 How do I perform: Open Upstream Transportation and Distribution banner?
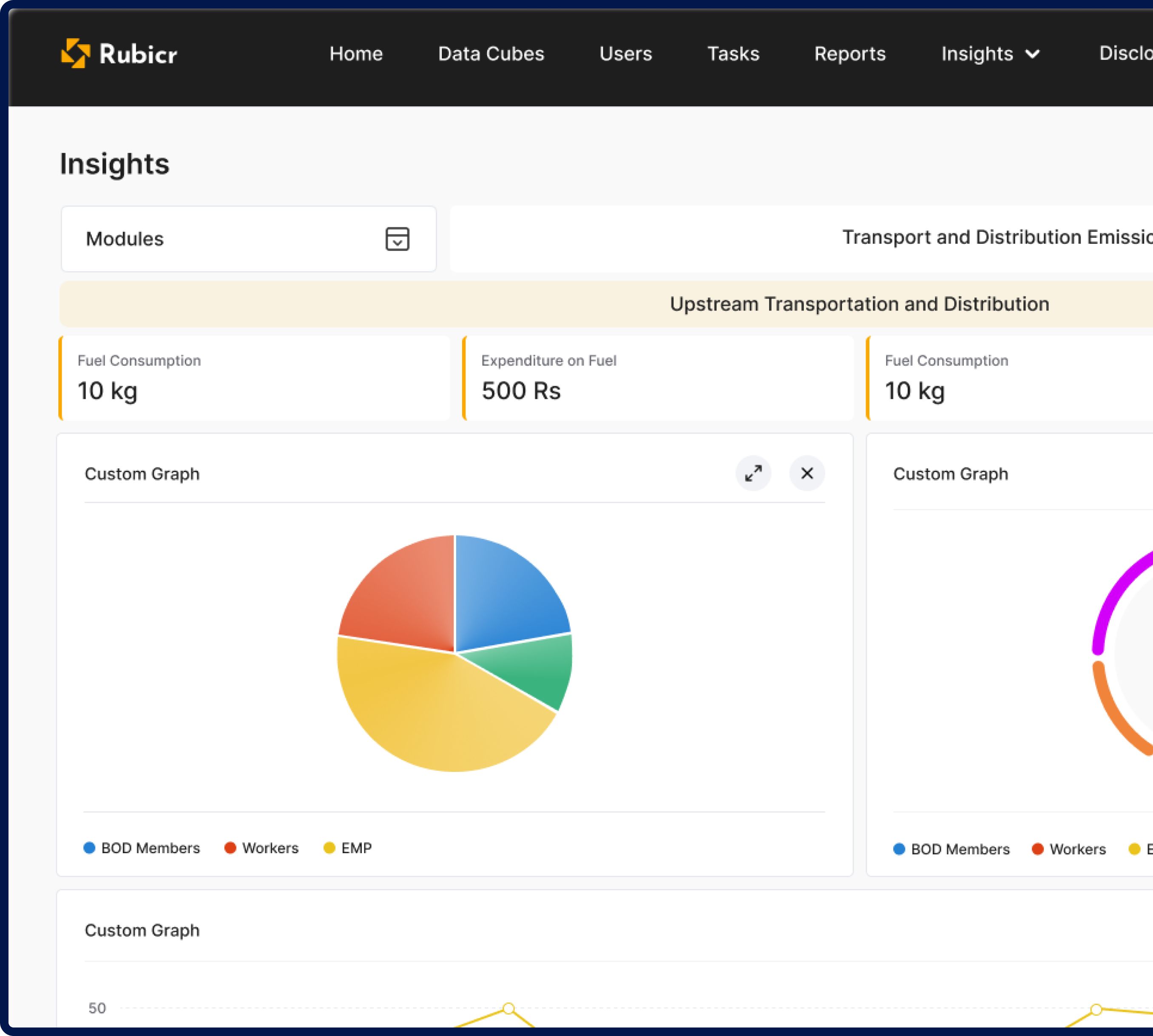point(858,304)
